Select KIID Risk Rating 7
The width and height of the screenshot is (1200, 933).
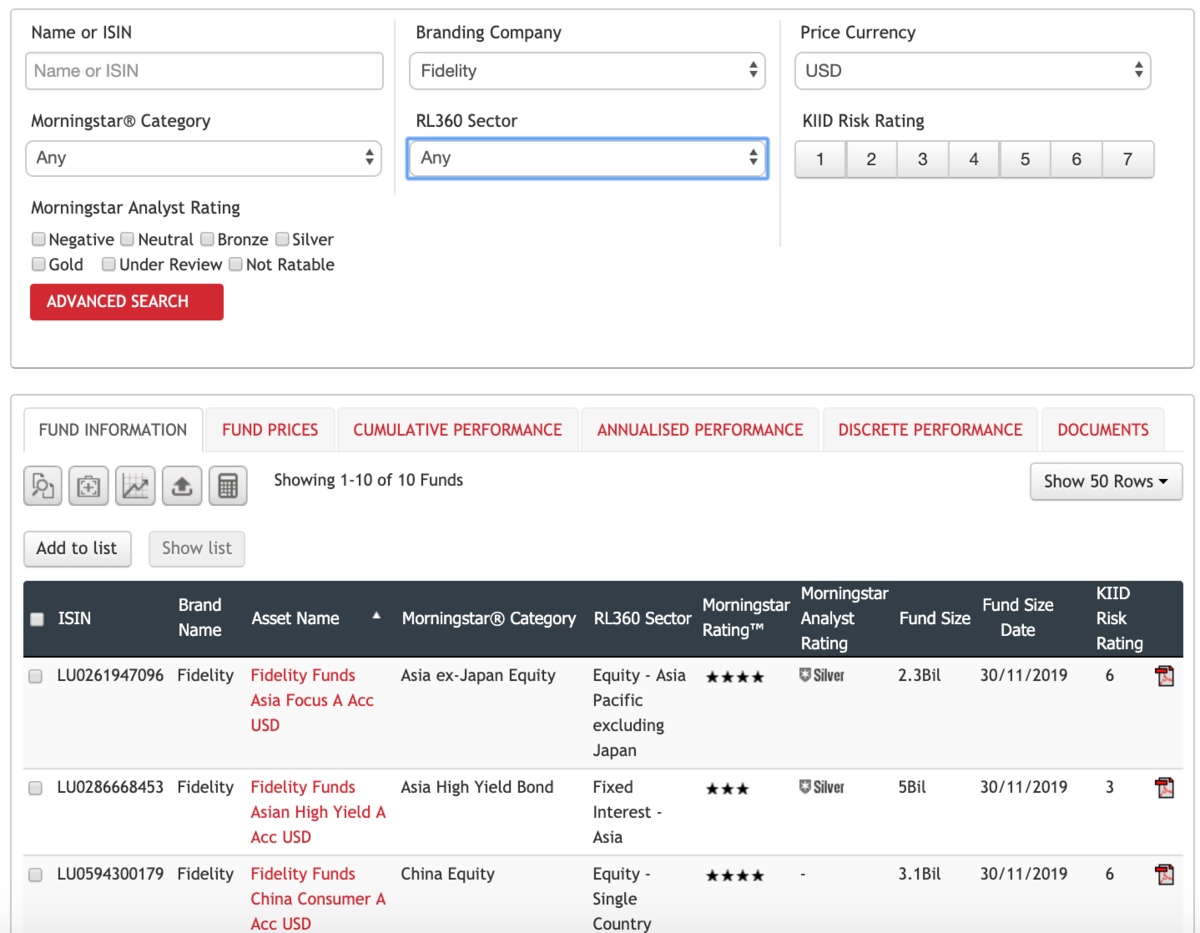(x=1128, y=159)
